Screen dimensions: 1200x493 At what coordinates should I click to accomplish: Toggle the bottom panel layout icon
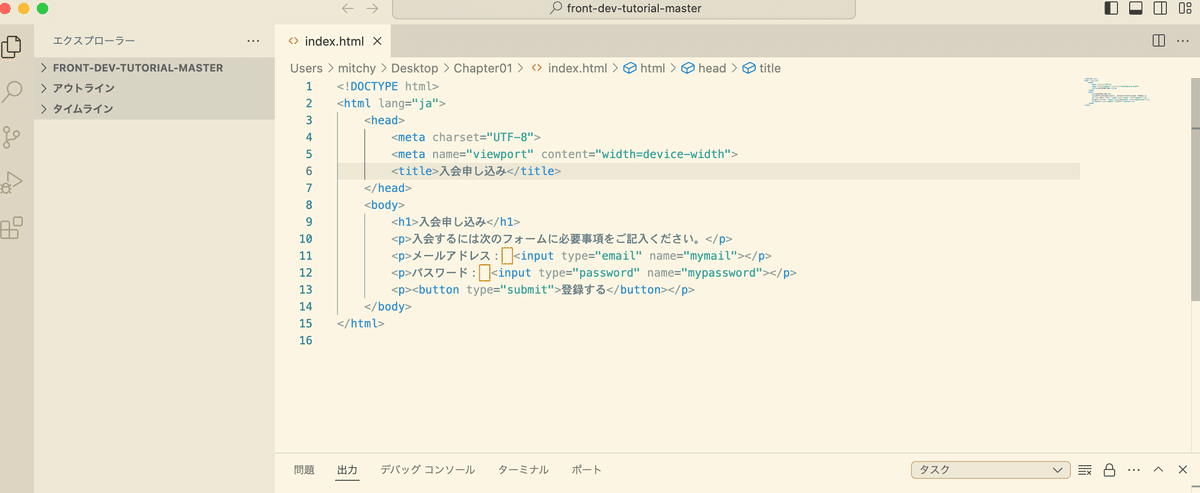1136,8
